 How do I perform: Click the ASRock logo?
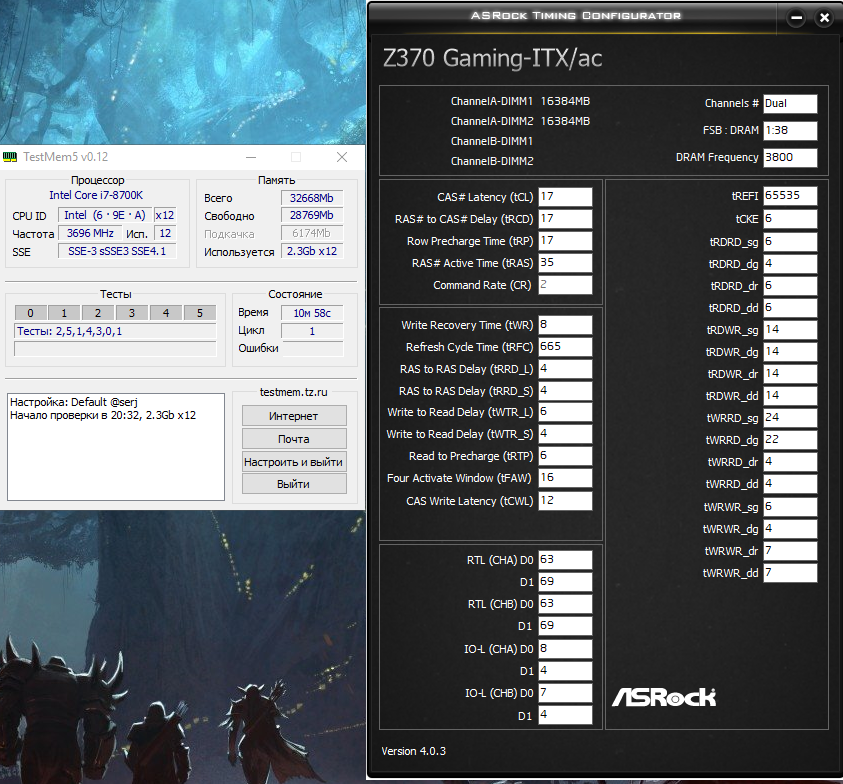coord(664,697)
